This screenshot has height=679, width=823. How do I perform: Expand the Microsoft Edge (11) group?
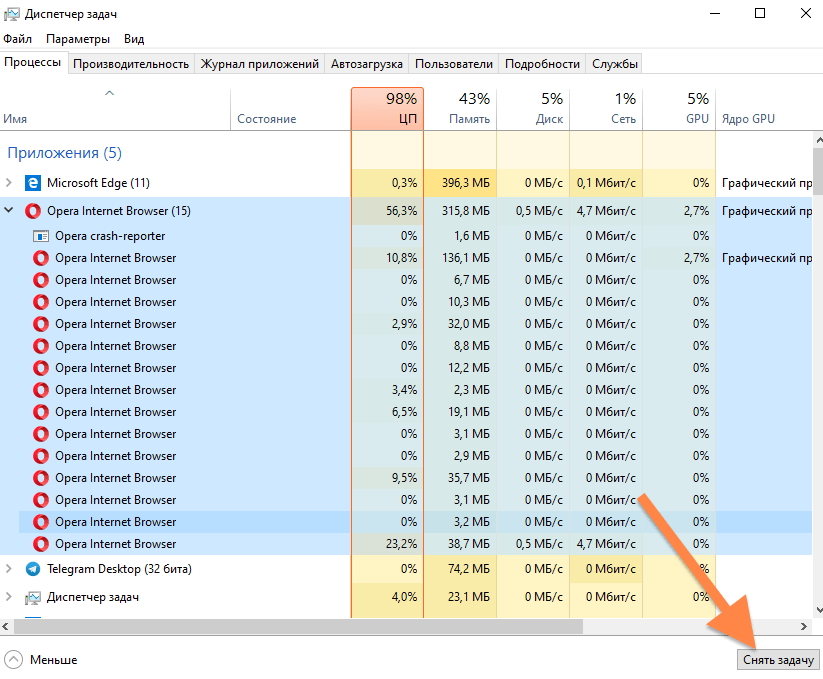8,183
